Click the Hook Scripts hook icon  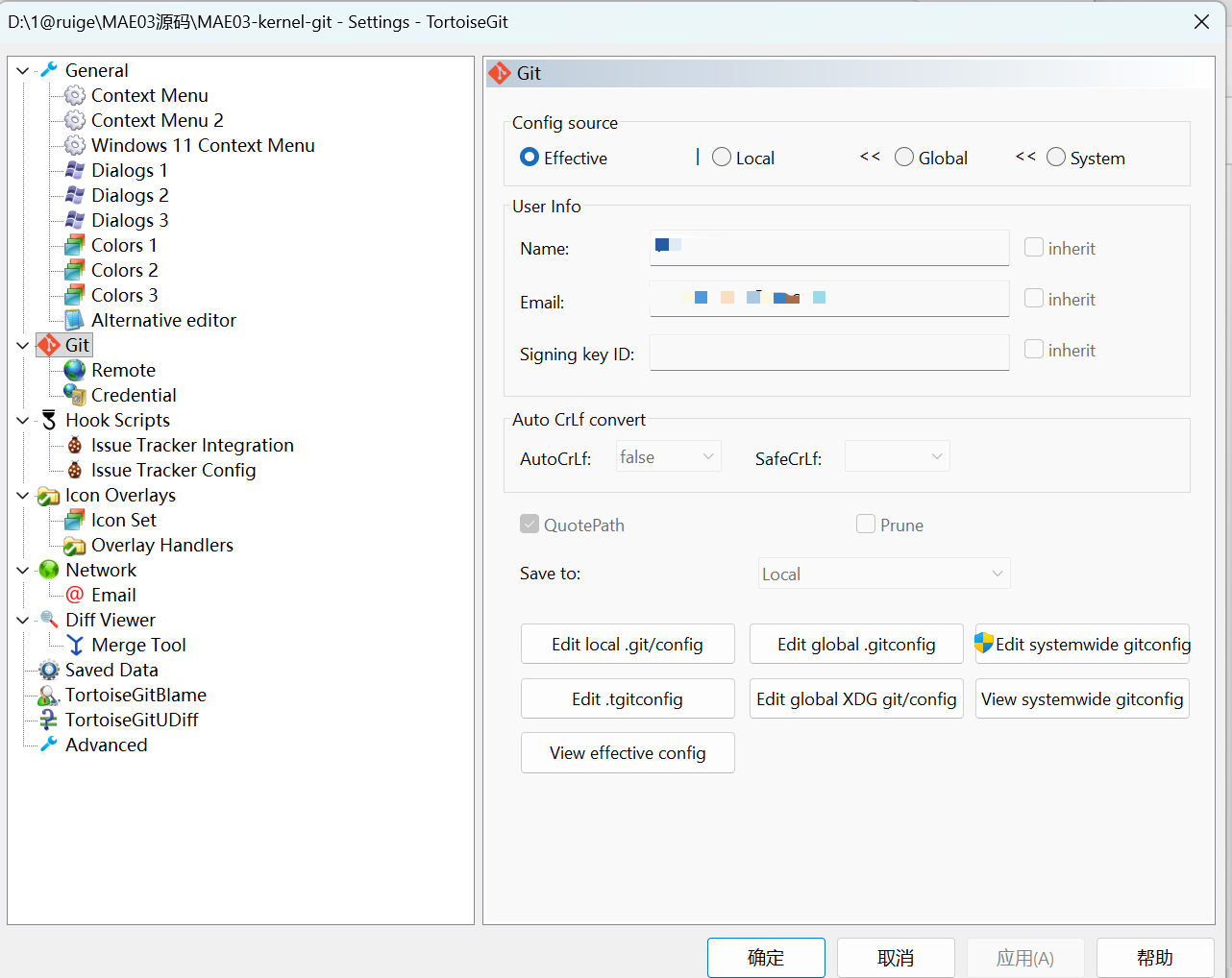point(49,420)
